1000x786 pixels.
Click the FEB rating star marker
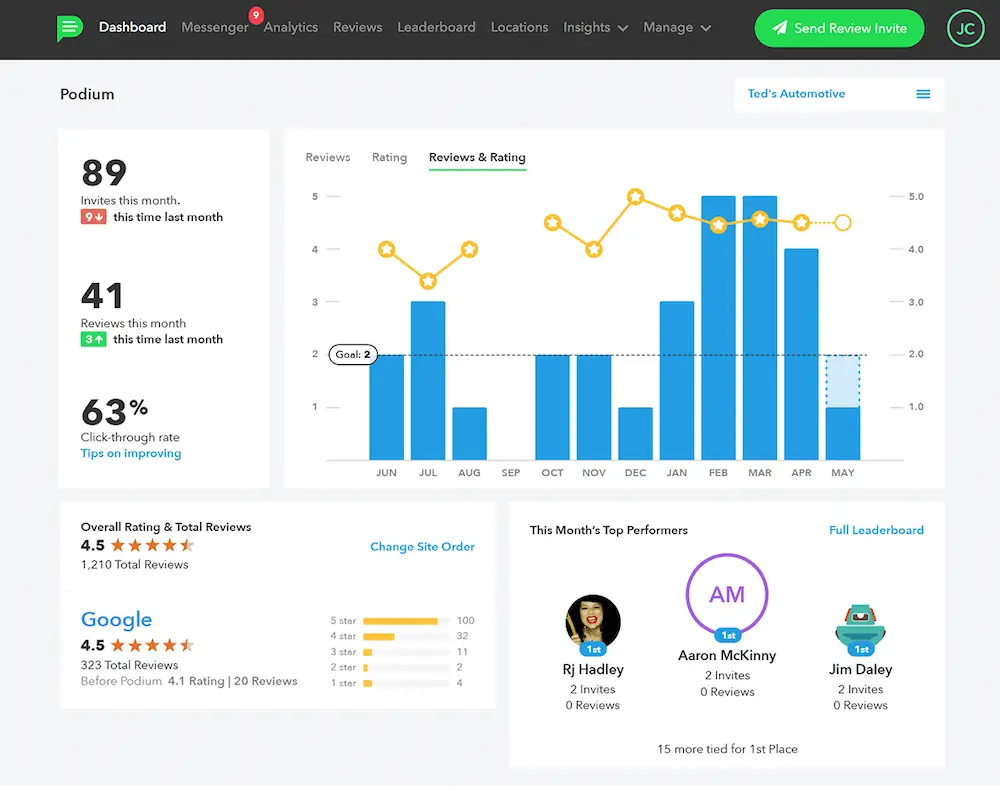(x=719, y=225)
